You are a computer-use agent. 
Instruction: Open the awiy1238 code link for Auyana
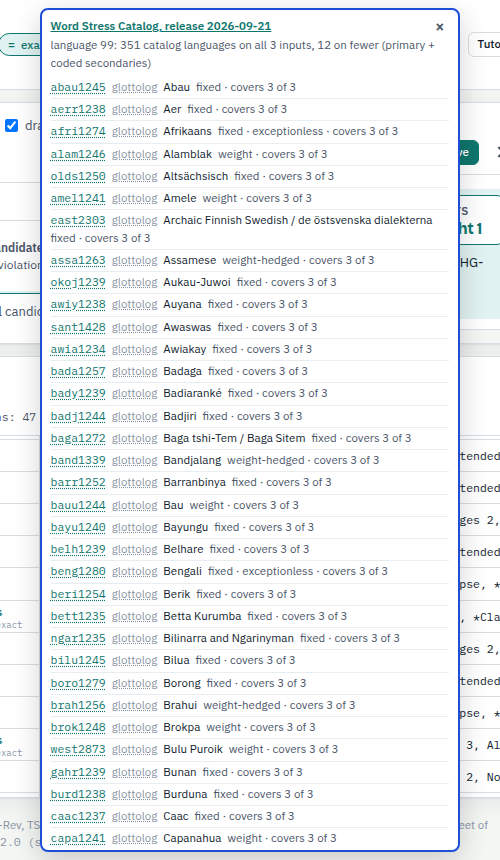pos(78,304)
